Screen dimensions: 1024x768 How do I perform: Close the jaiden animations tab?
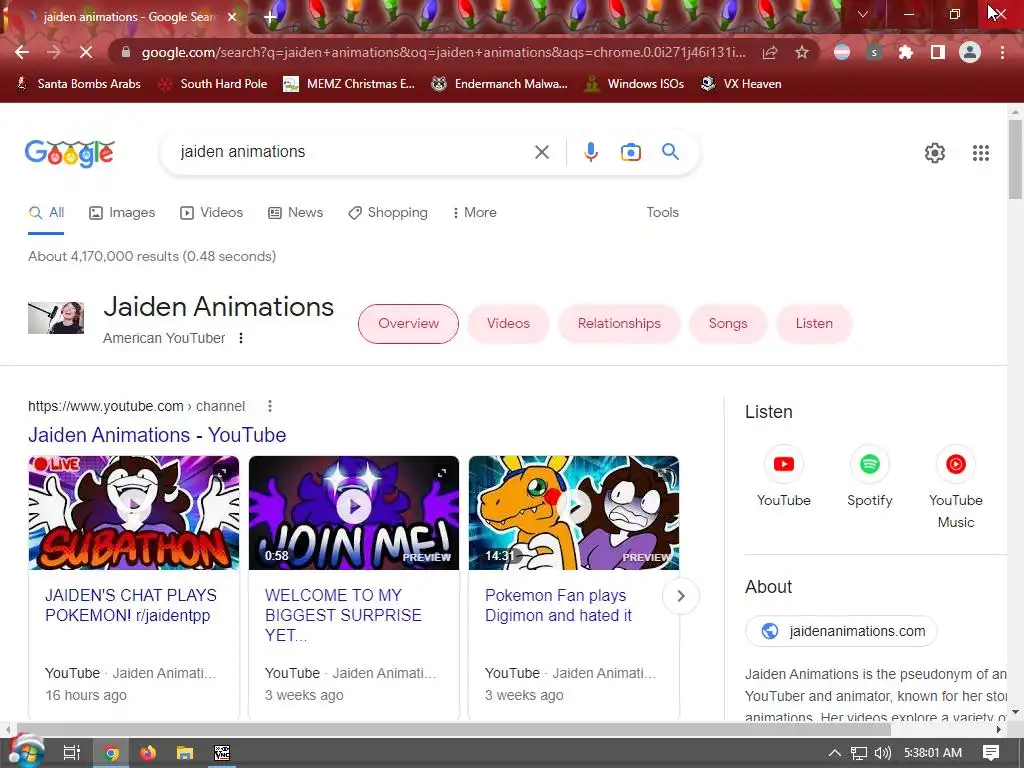coord(231,17)
